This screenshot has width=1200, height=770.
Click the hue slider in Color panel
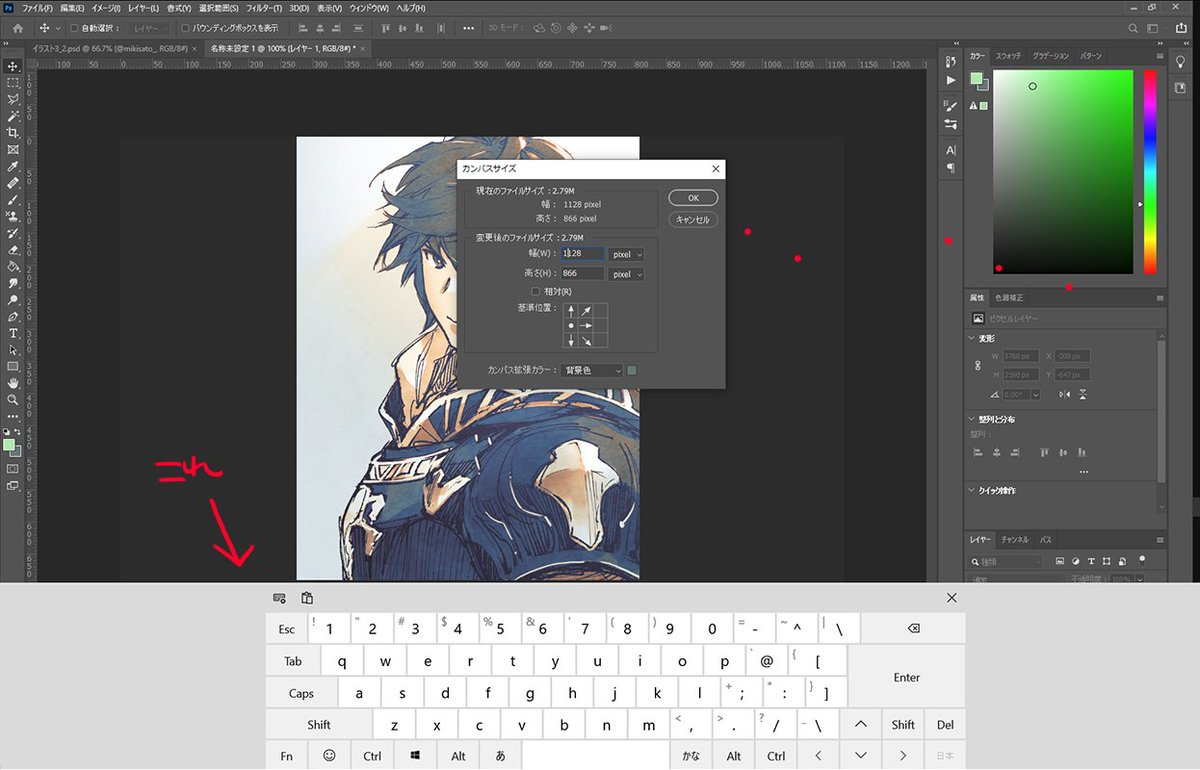[x=1150, y=171]
